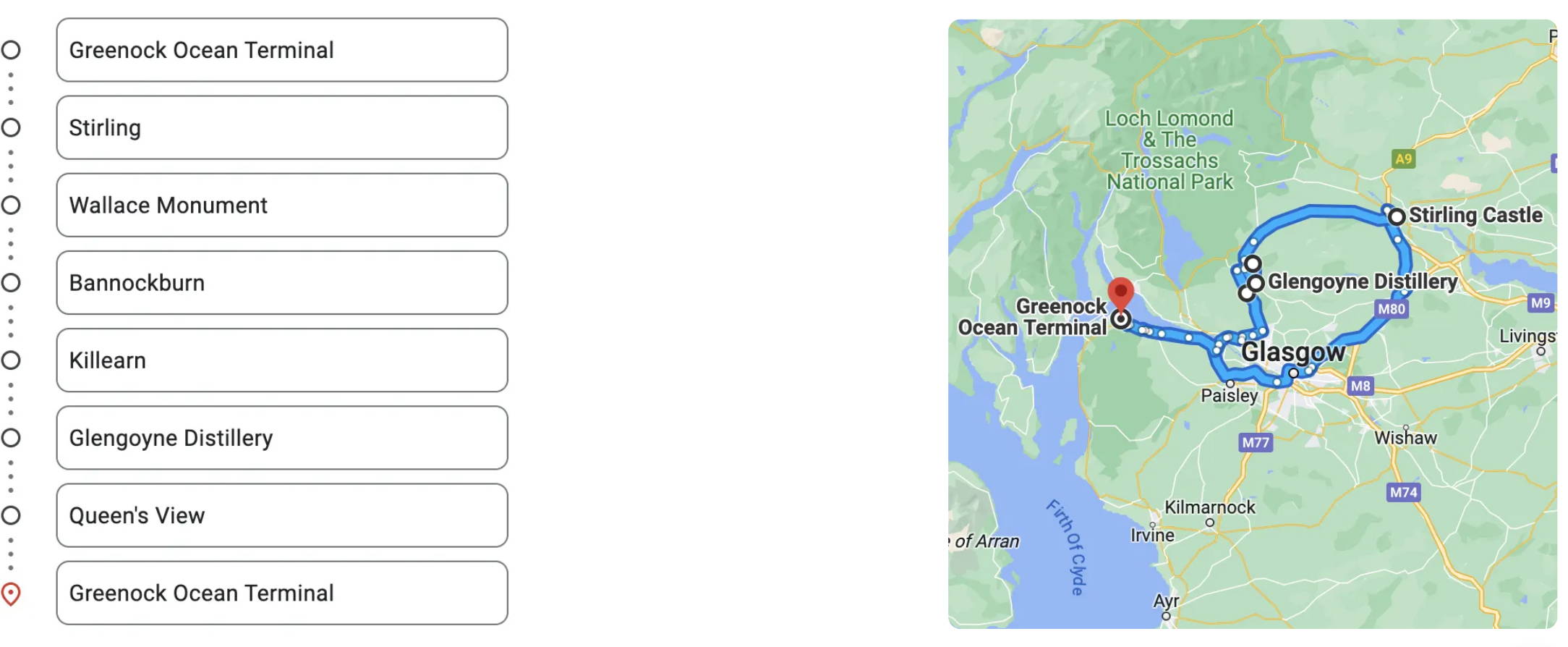Click the M80 motorway badge on map
The image size is (1568, 647).
tap(1392, 309)
